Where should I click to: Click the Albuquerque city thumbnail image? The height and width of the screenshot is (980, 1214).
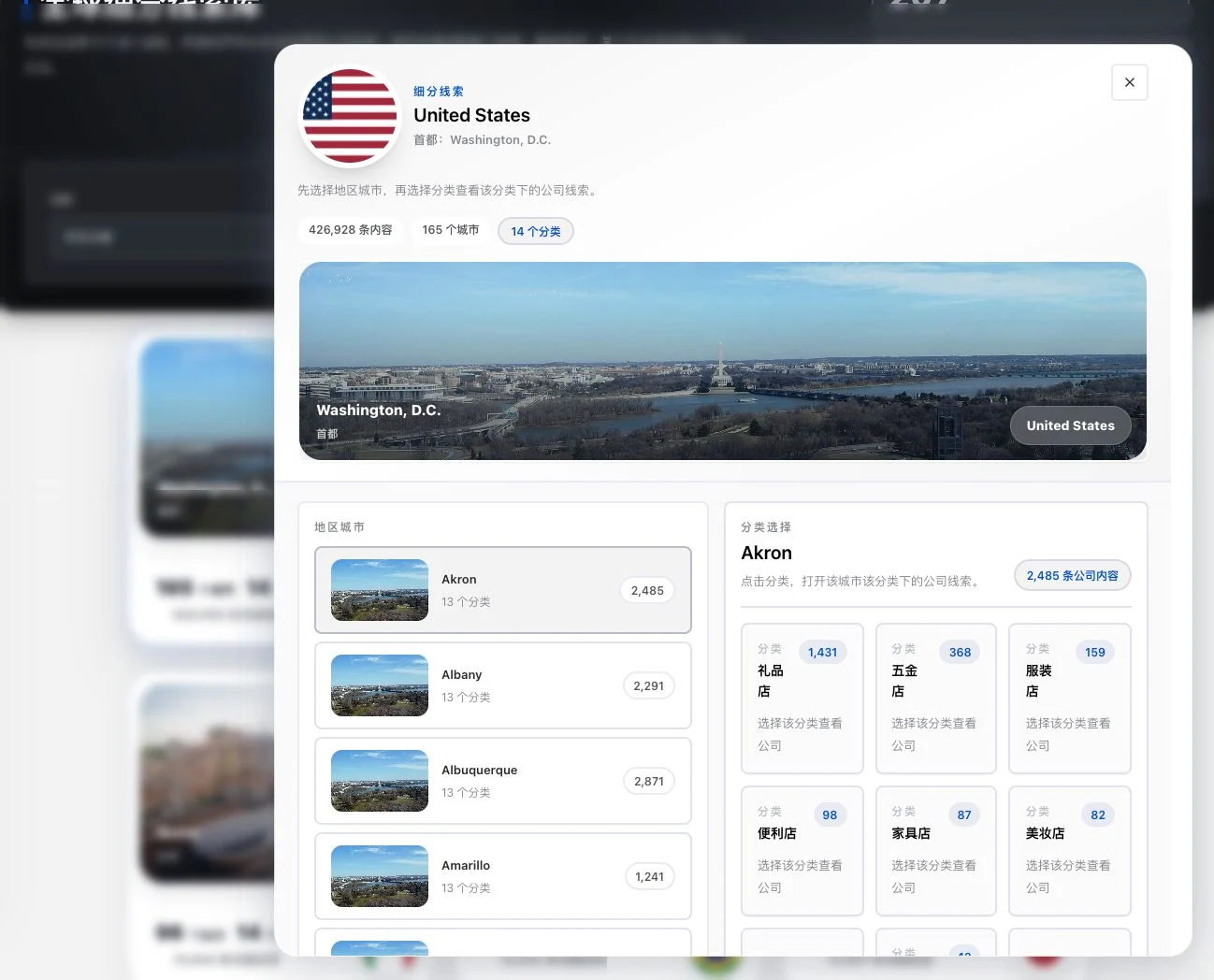coord(380,781)
